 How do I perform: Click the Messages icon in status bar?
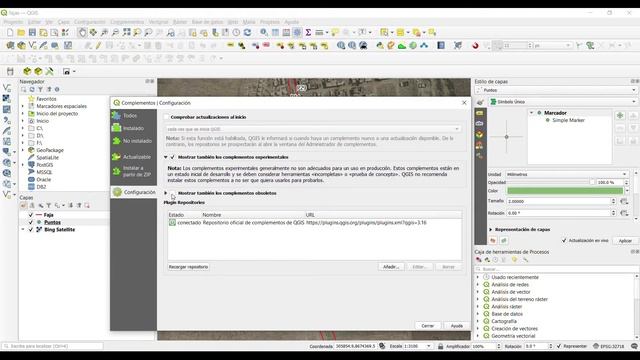click(634, 346)
